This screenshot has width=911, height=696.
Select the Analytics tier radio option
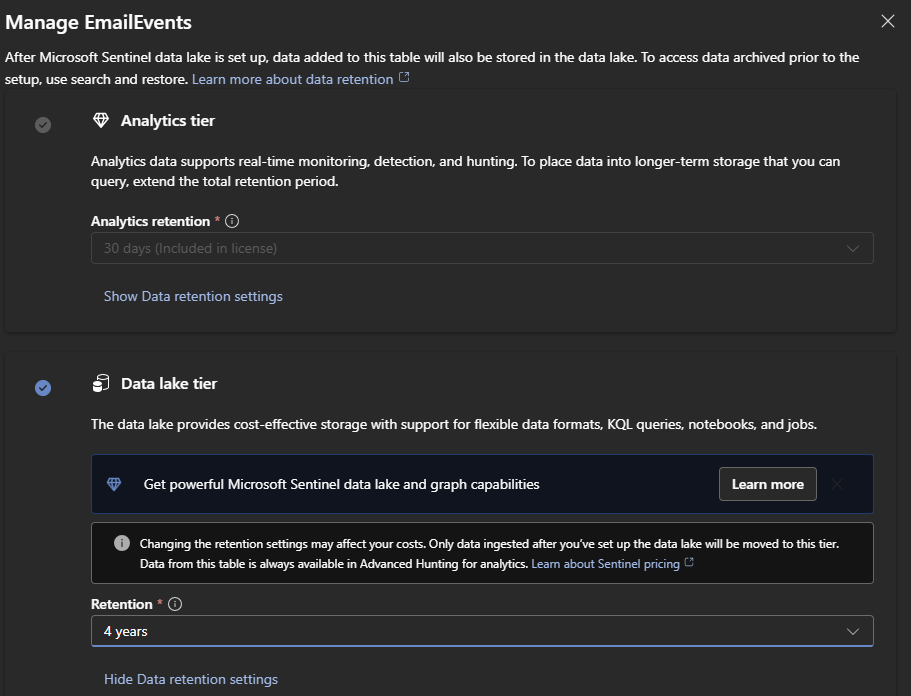(43, 125)
